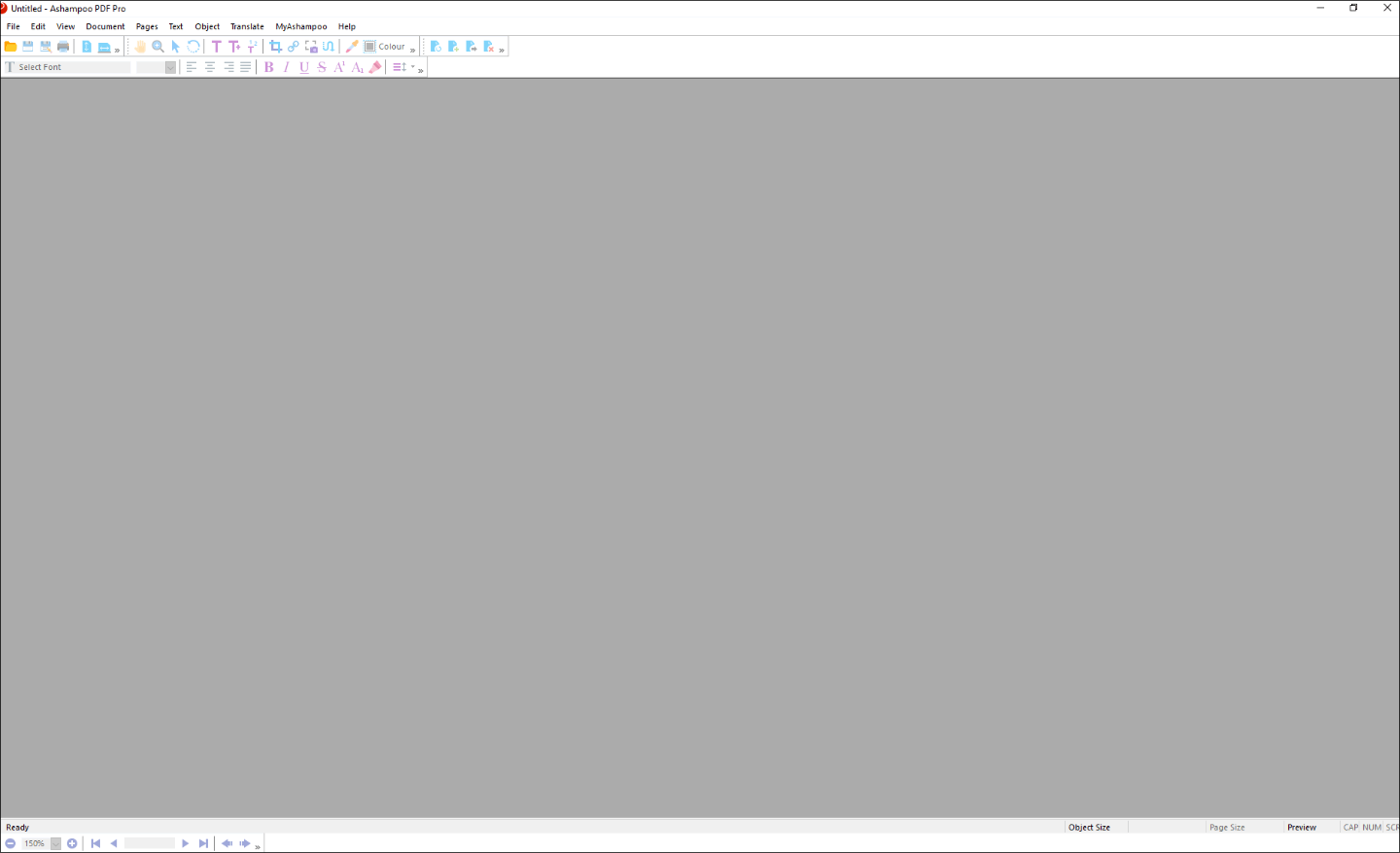
Task: Click the text numbering T icon
Action: (x=252, y=47)
